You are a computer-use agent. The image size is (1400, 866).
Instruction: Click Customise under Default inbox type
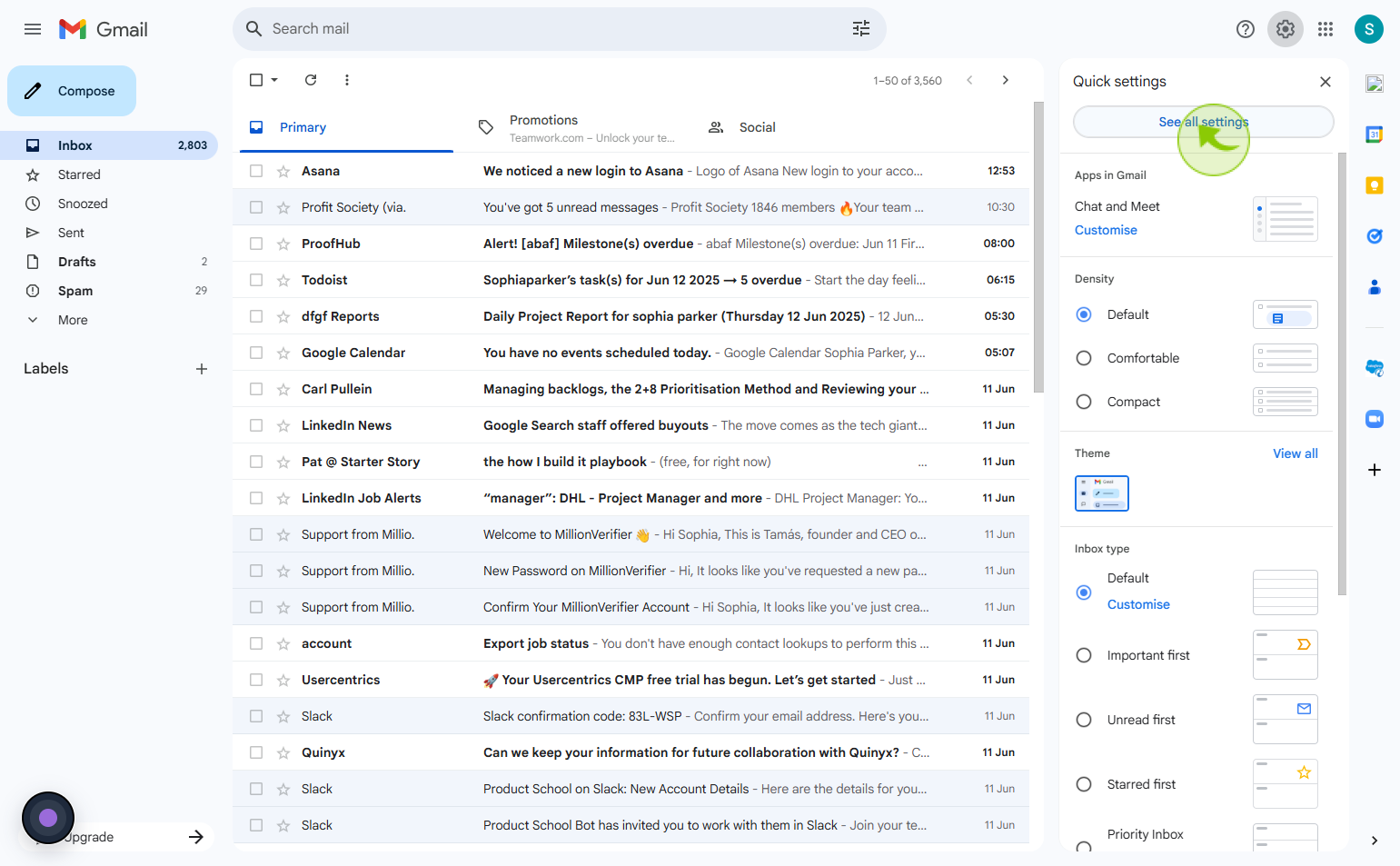pyautogui.click(x=1138, y=604)
